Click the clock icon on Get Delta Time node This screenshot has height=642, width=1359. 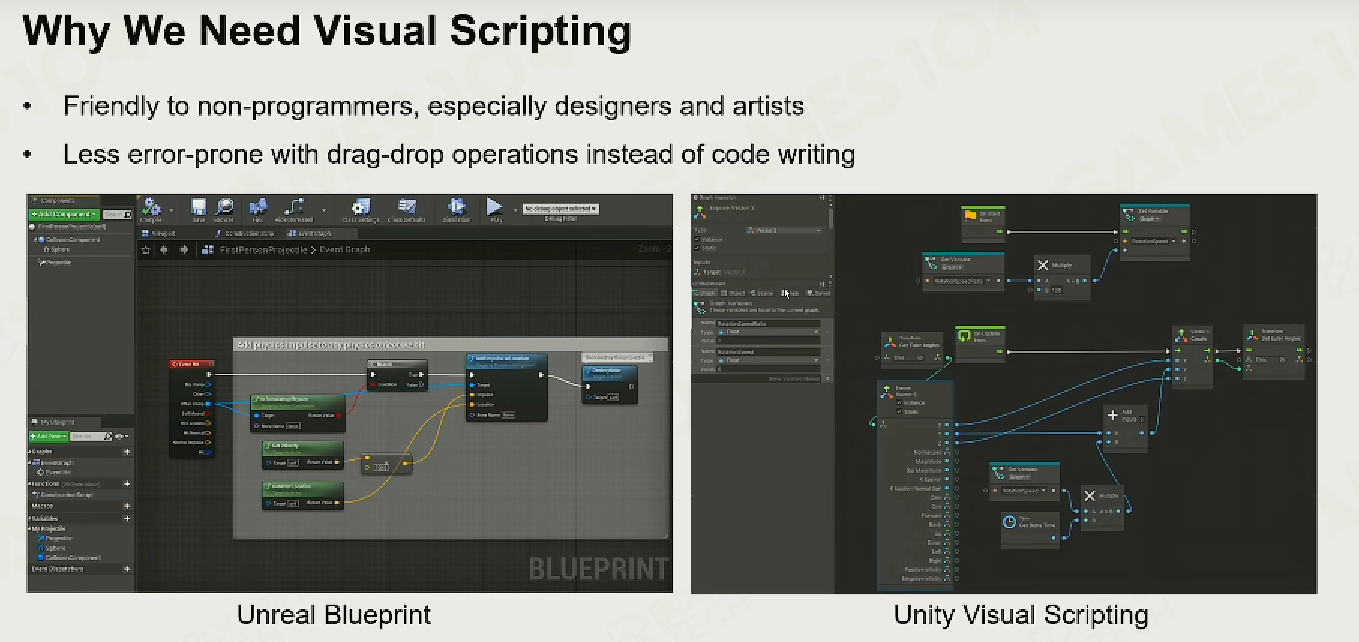pos(1009,522)
